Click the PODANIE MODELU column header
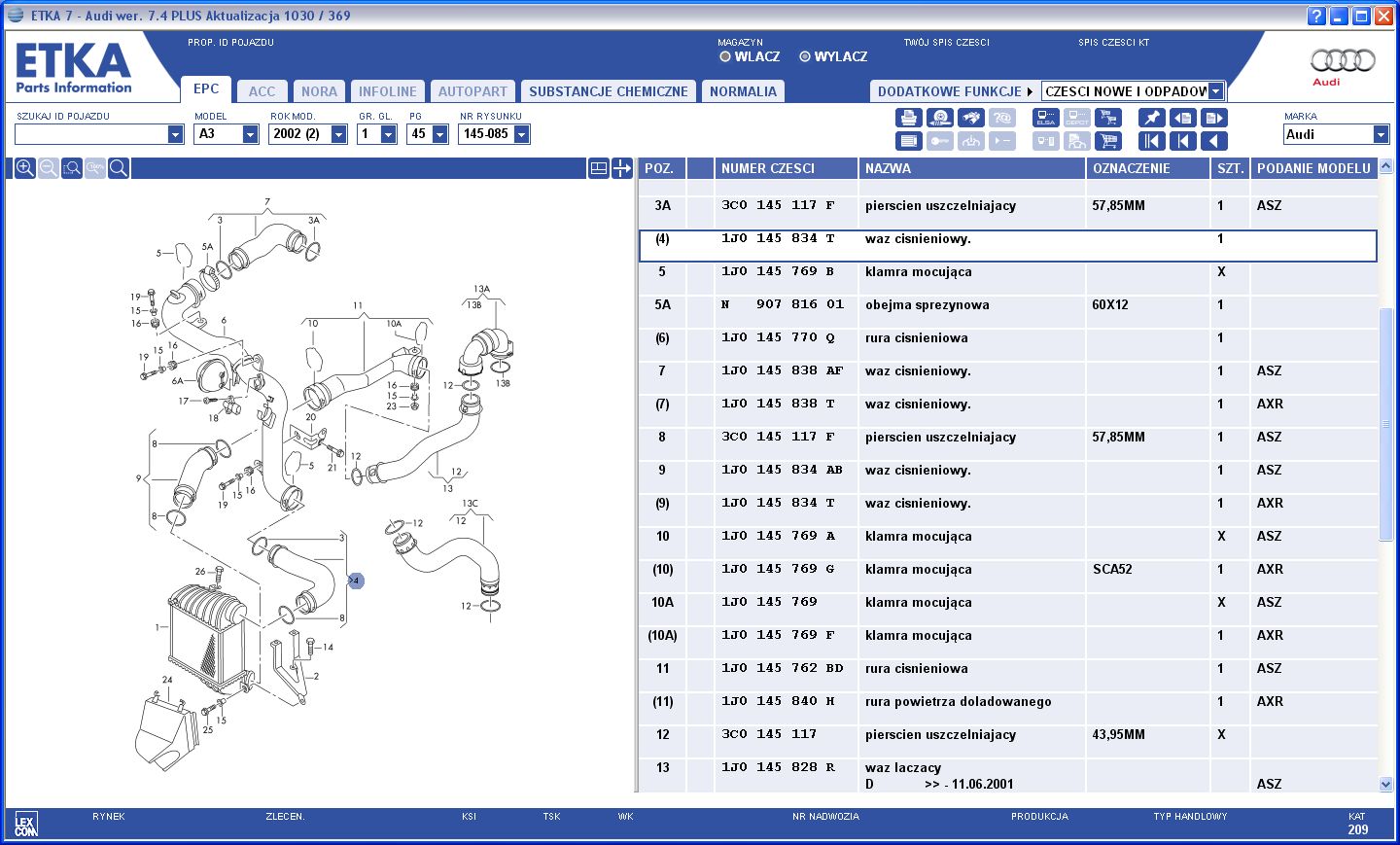The width and height of the screenshot is (1400, 845). tap(1313, 168)
